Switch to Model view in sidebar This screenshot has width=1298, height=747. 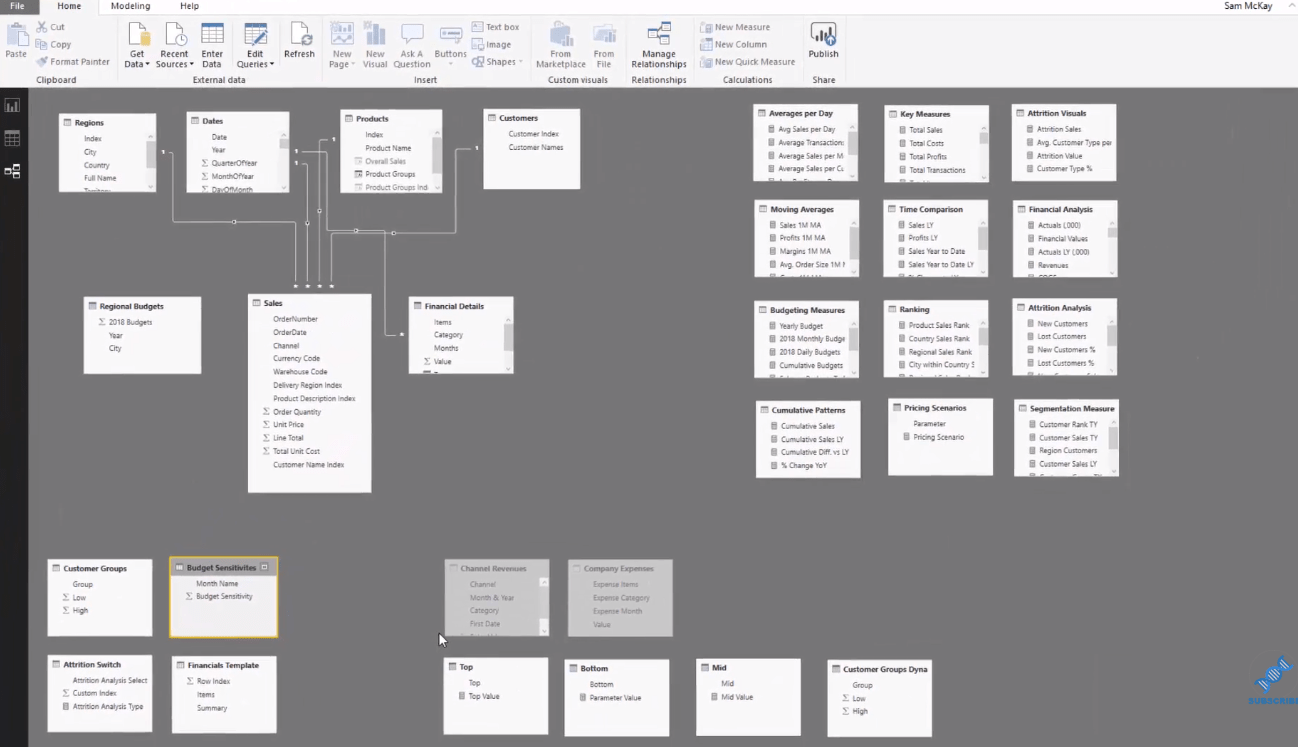pyautogui.click(x=12, y=171)
